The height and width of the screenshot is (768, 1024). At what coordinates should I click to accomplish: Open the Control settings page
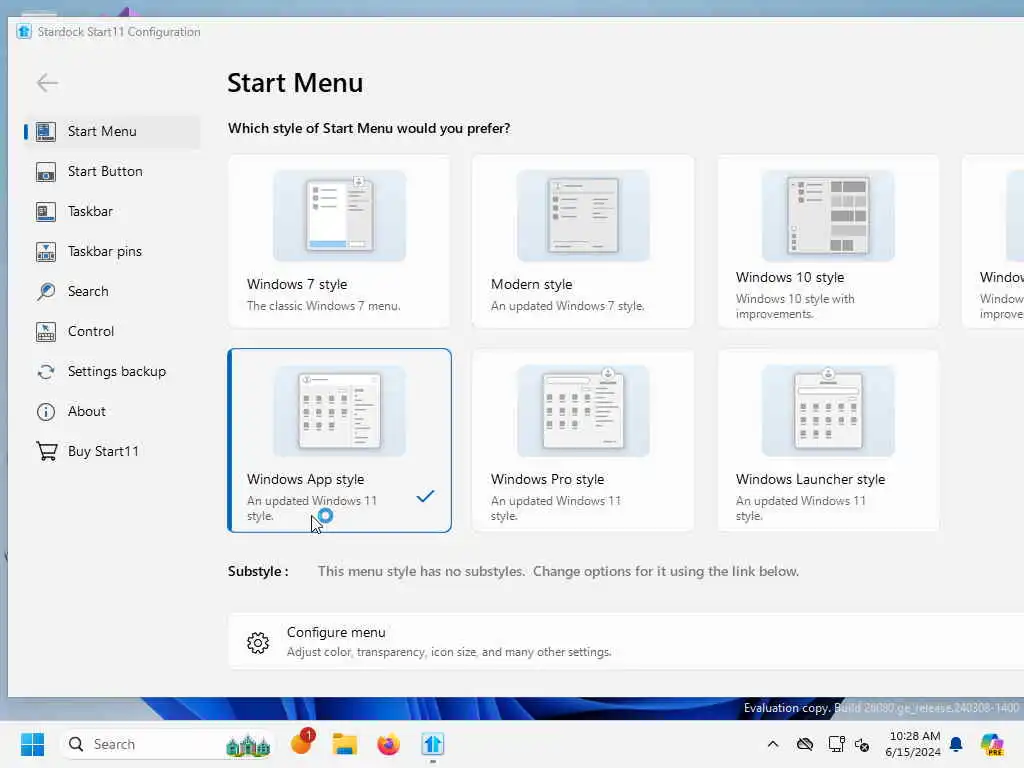(x=112, y=332)
